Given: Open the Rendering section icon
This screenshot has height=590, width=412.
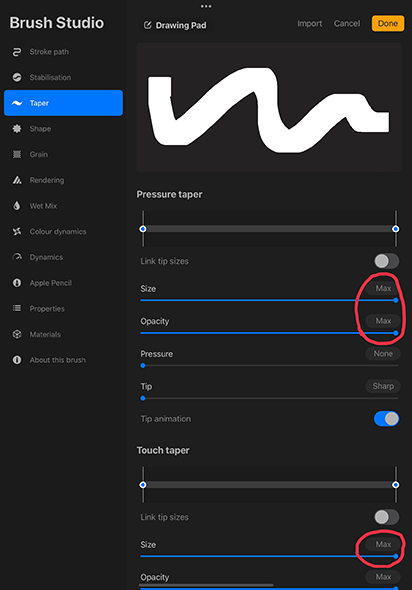Looking at the screenshot, I should point(17,180).
